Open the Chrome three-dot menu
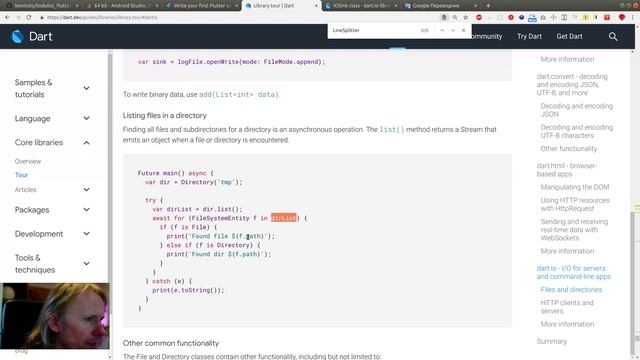Image resolution: width=640 pixels, height=360 pixels. click(x=633, y=18)
